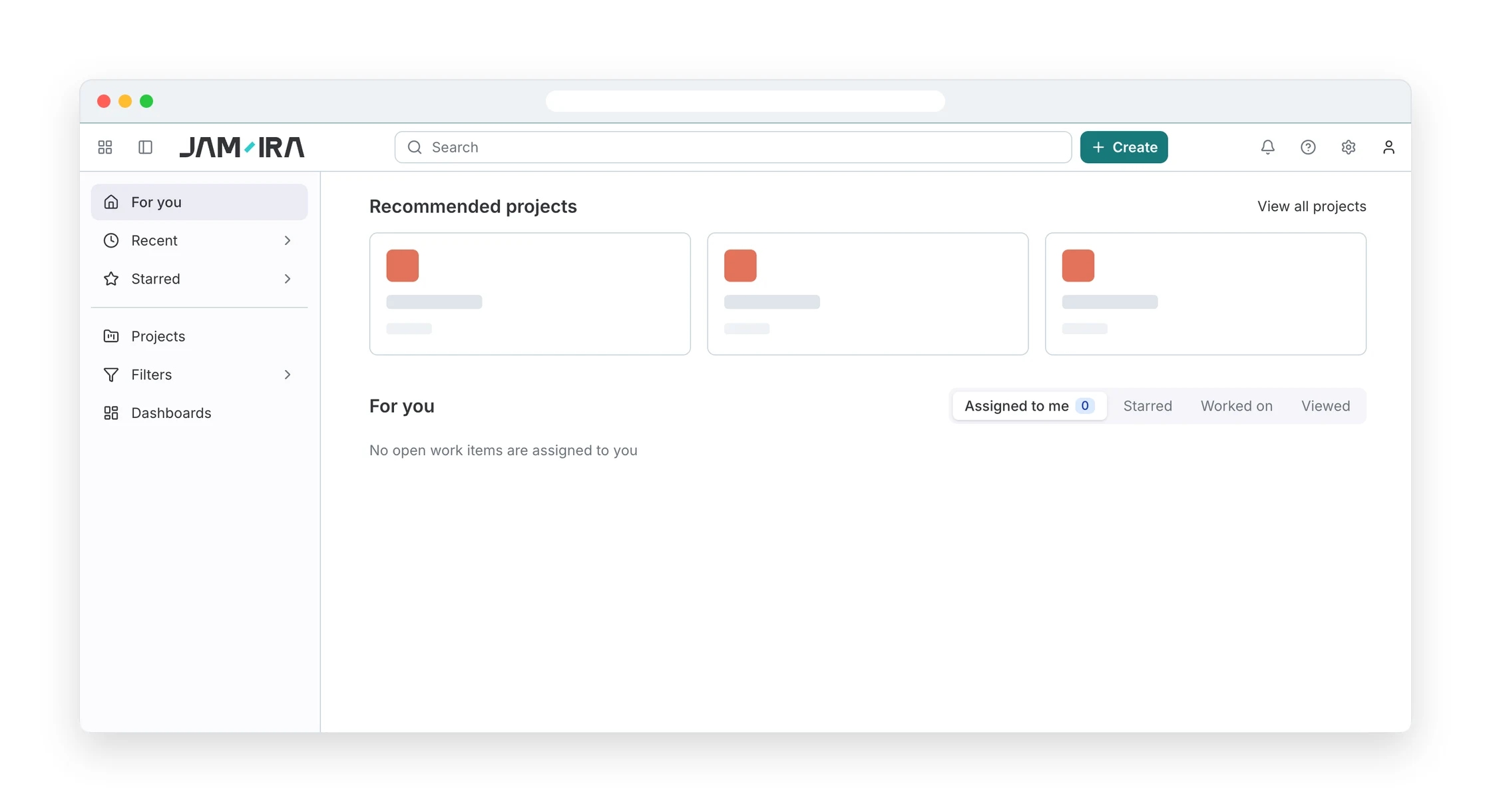Click the clock icon beside Recent
This screenshot has width=1491, height=812.
(x=111, y=240)
